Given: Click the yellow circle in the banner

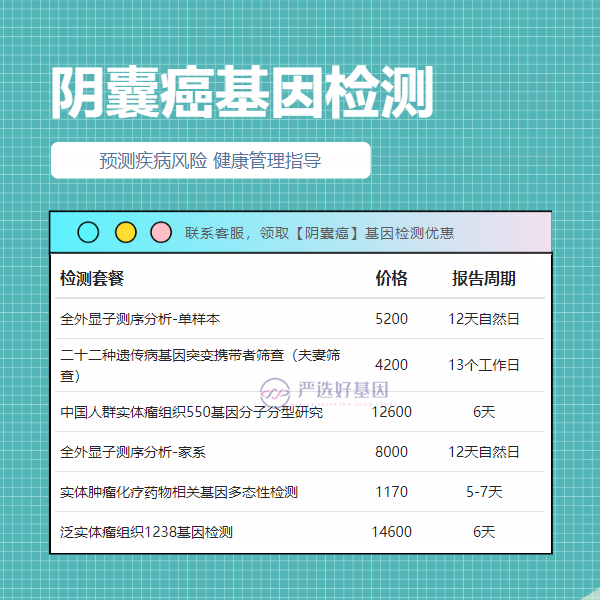Looking at the screenshot, I should click(126, 232).
